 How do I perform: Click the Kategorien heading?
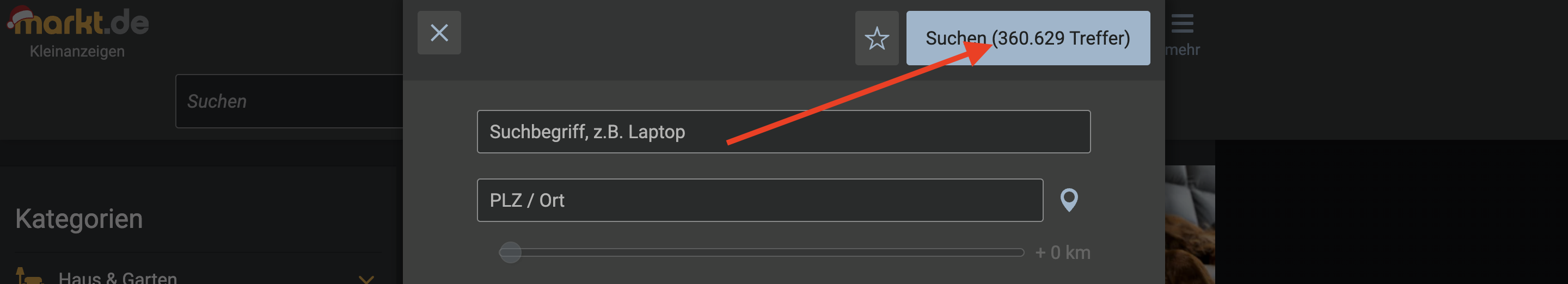[x=79, y=219]
